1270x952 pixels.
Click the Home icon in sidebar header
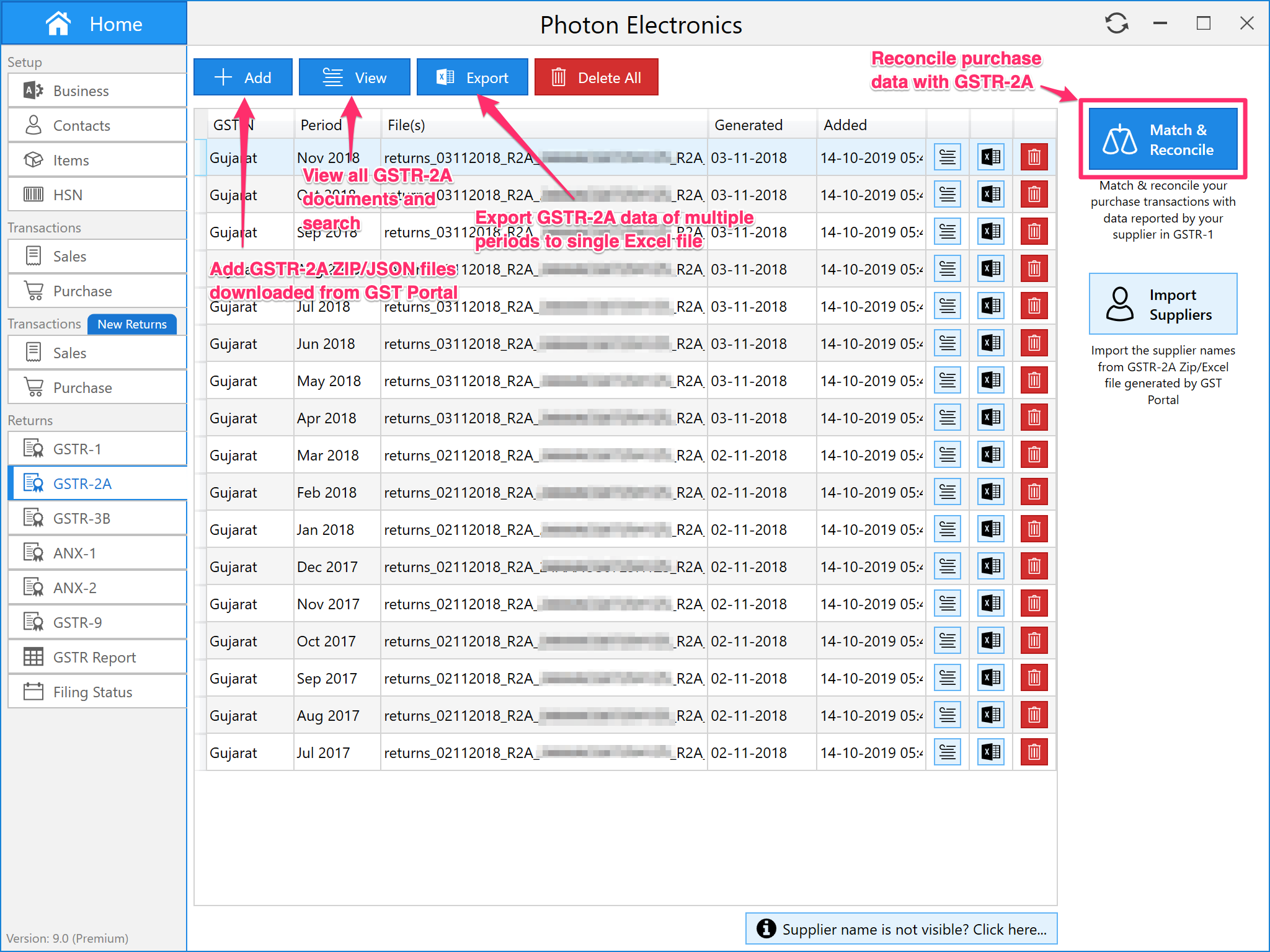(x=58, y=24)
